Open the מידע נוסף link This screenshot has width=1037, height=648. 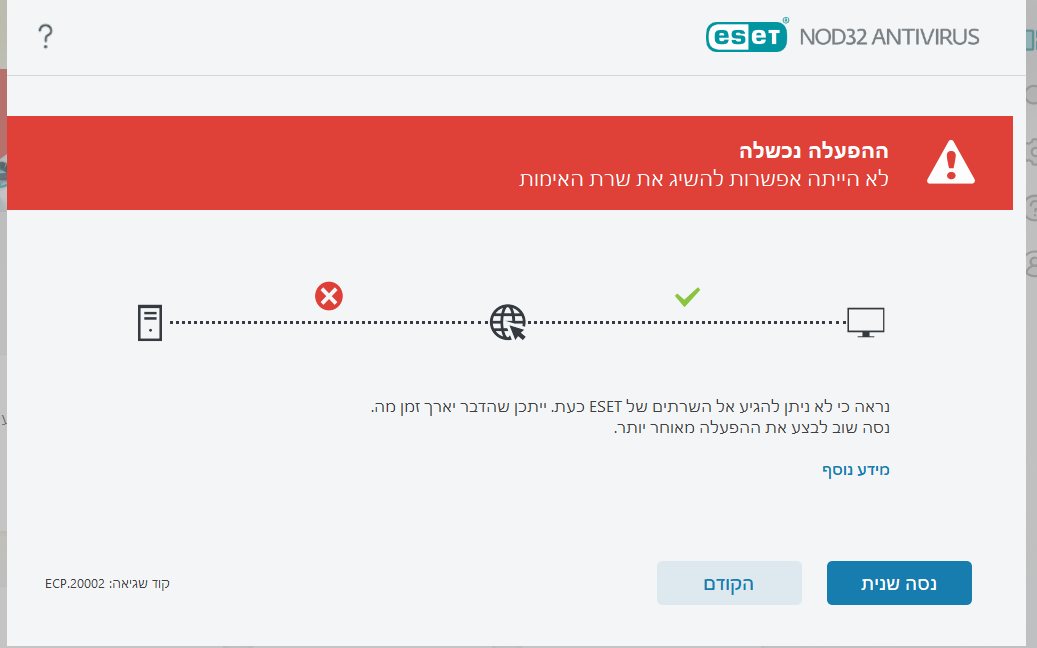[856, 469]
